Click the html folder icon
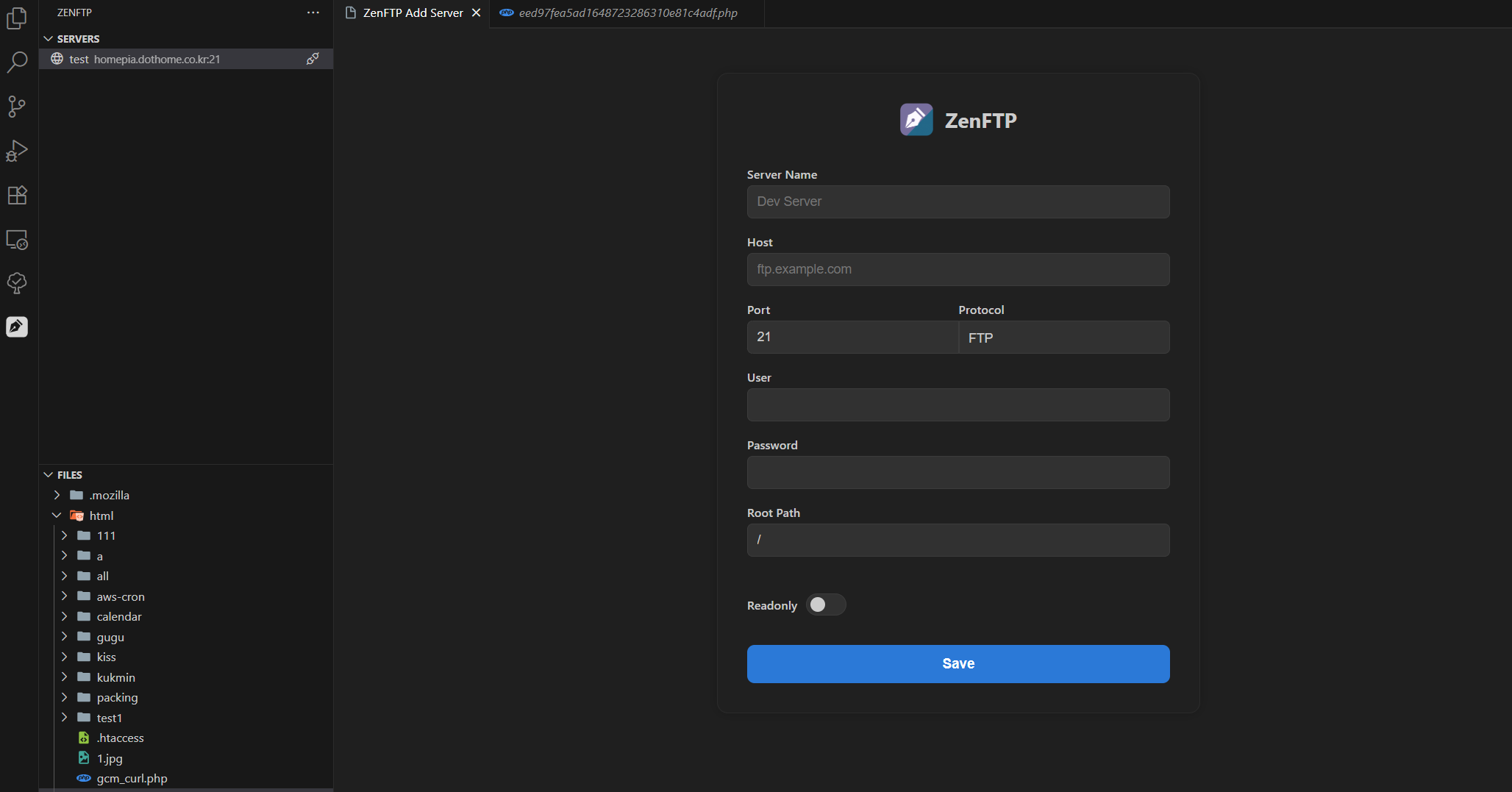The height and width of the screenshot is (792, 1512). 76,515
